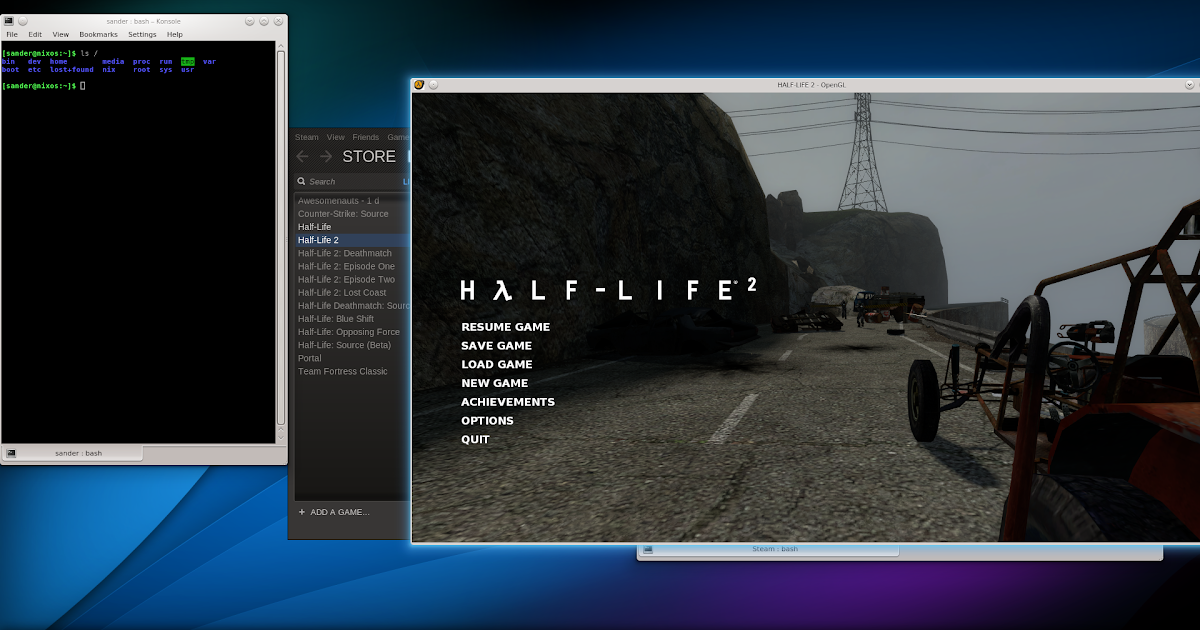This screenshot has width=1200, height=630.
Task: Open the View menu in Steam window
Action: tap(336, 137)
